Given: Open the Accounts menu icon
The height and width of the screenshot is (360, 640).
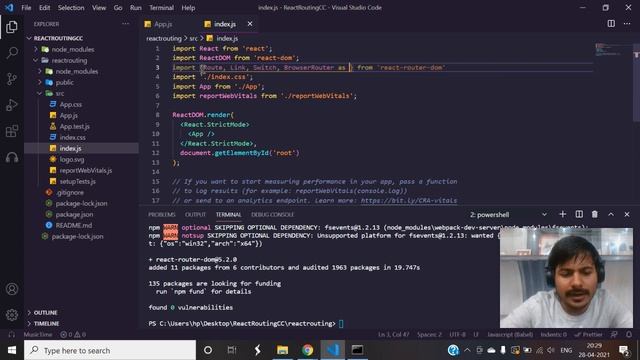Looking at the screenshot, I should click(12, 289).
